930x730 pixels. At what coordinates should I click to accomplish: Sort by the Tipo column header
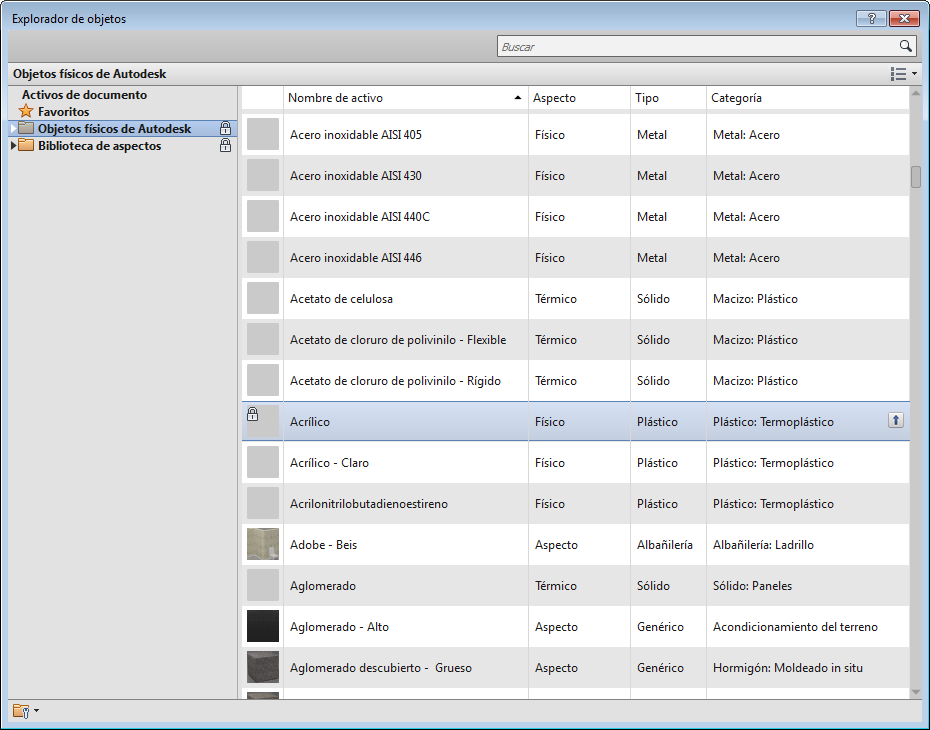[x=668, y=97]
